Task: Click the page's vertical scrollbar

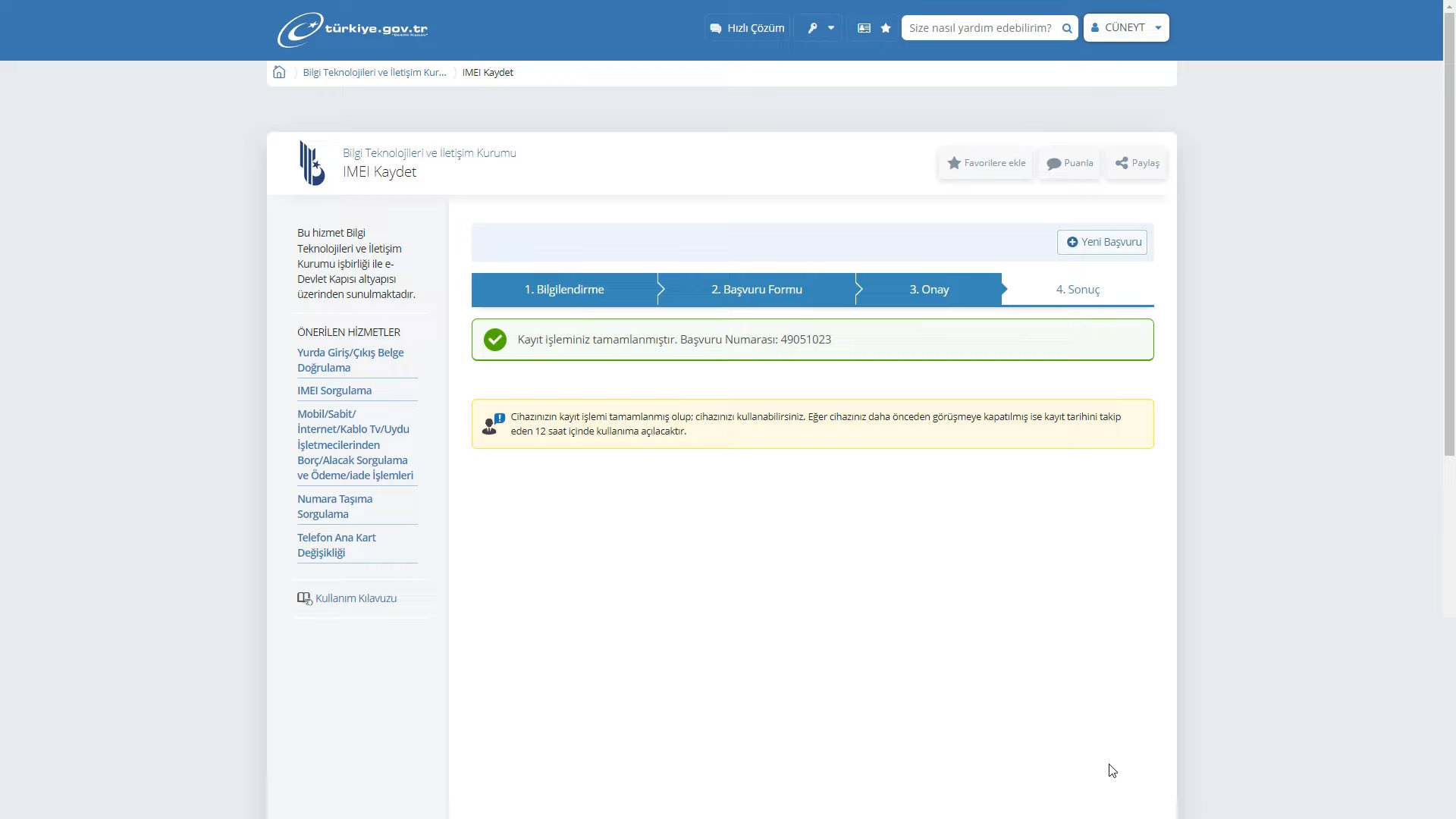Action: click(1449, 227)
